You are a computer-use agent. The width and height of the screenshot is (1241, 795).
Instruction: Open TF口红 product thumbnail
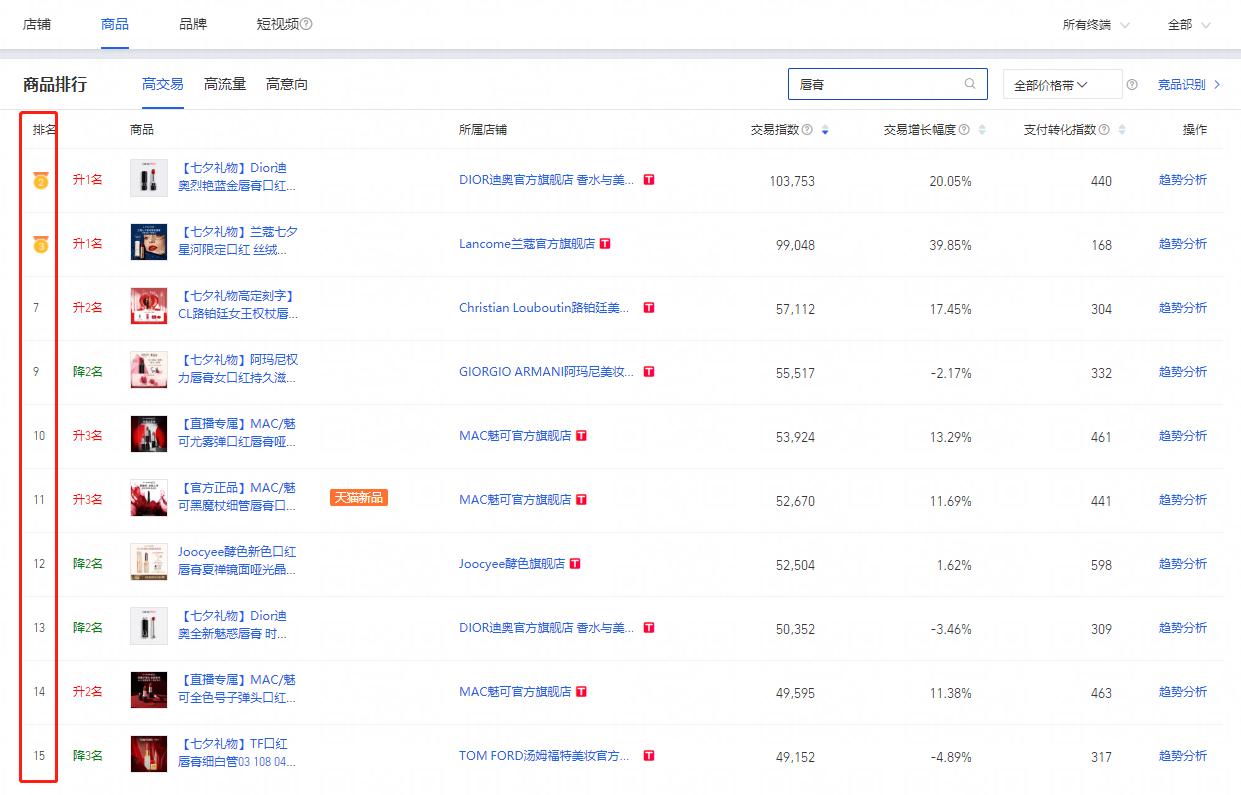[149, 754]
